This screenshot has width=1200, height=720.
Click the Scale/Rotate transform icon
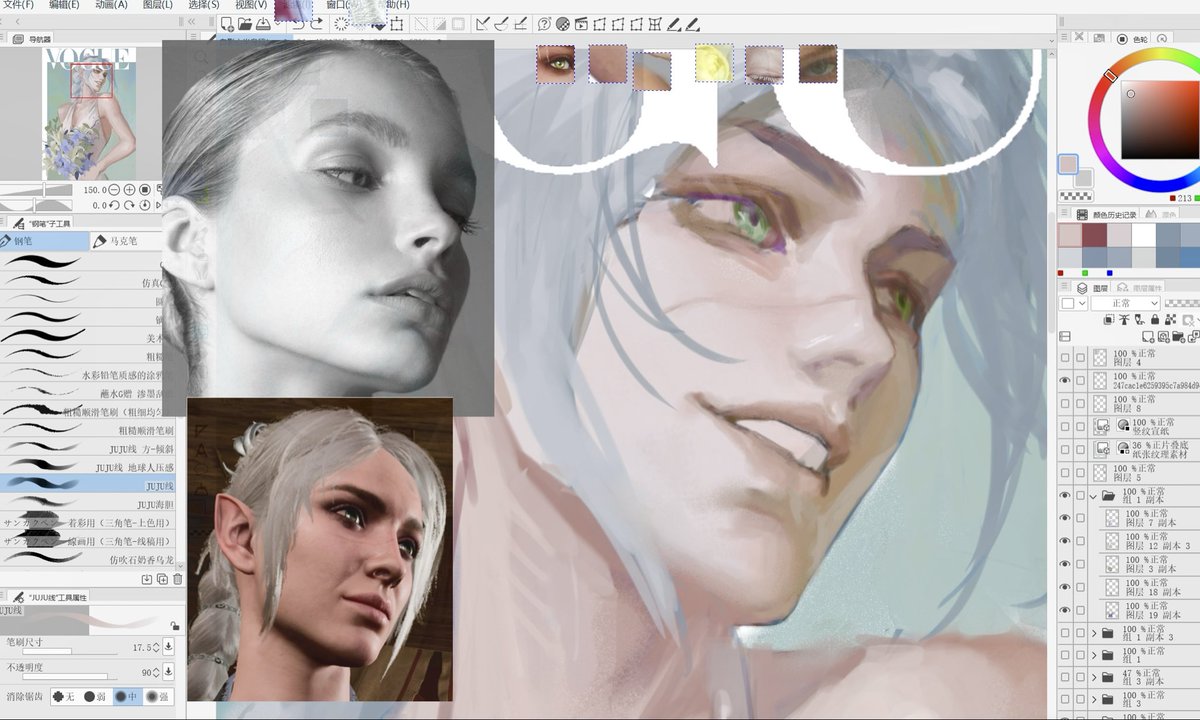click(x=397, y=24)
